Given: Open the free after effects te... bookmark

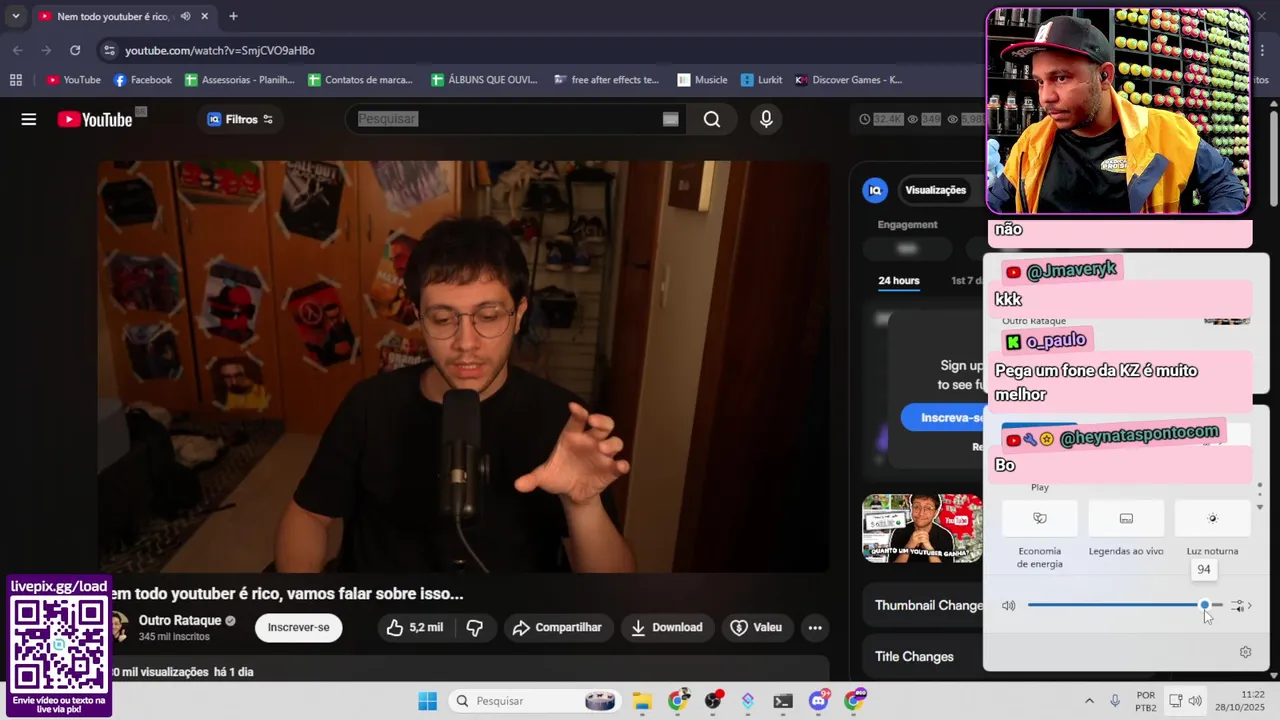Looking at the screenshot, I should pos(607,80).
